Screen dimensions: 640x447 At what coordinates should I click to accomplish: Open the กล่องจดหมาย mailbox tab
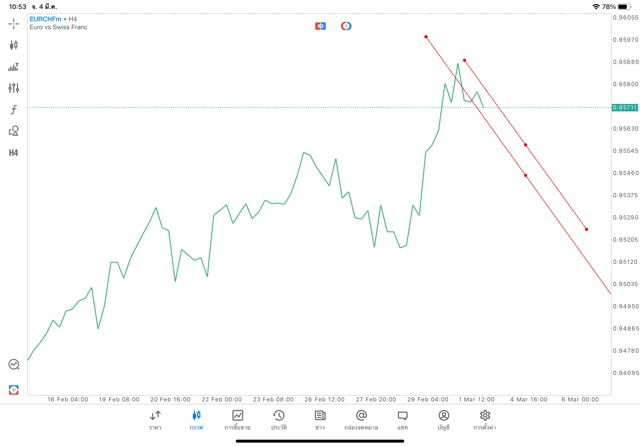coord(361,420)
